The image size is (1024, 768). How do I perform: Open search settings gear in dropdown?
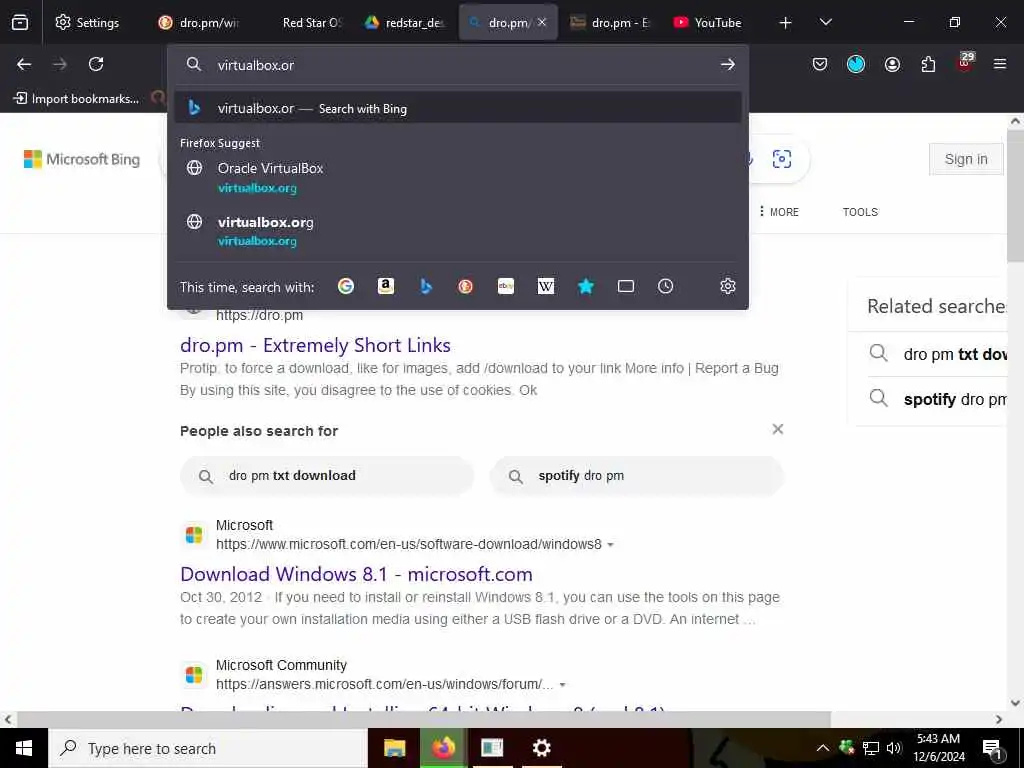coord(728,286)
